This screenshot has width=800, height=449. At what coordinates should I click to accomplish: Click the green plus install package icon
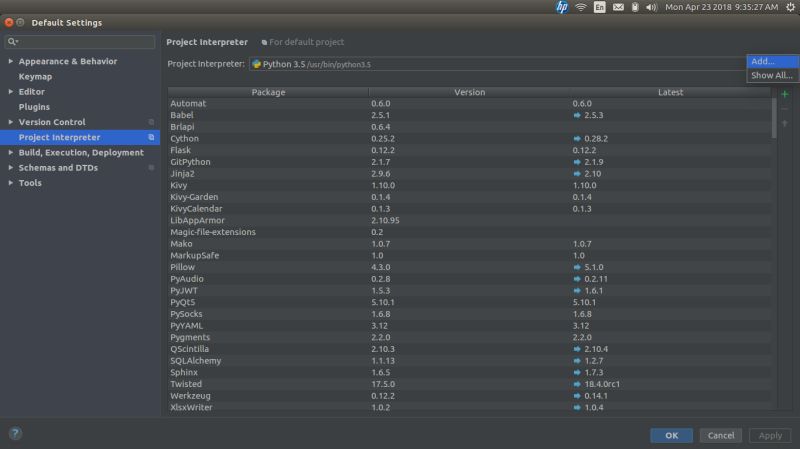click(x=785, y=94)
